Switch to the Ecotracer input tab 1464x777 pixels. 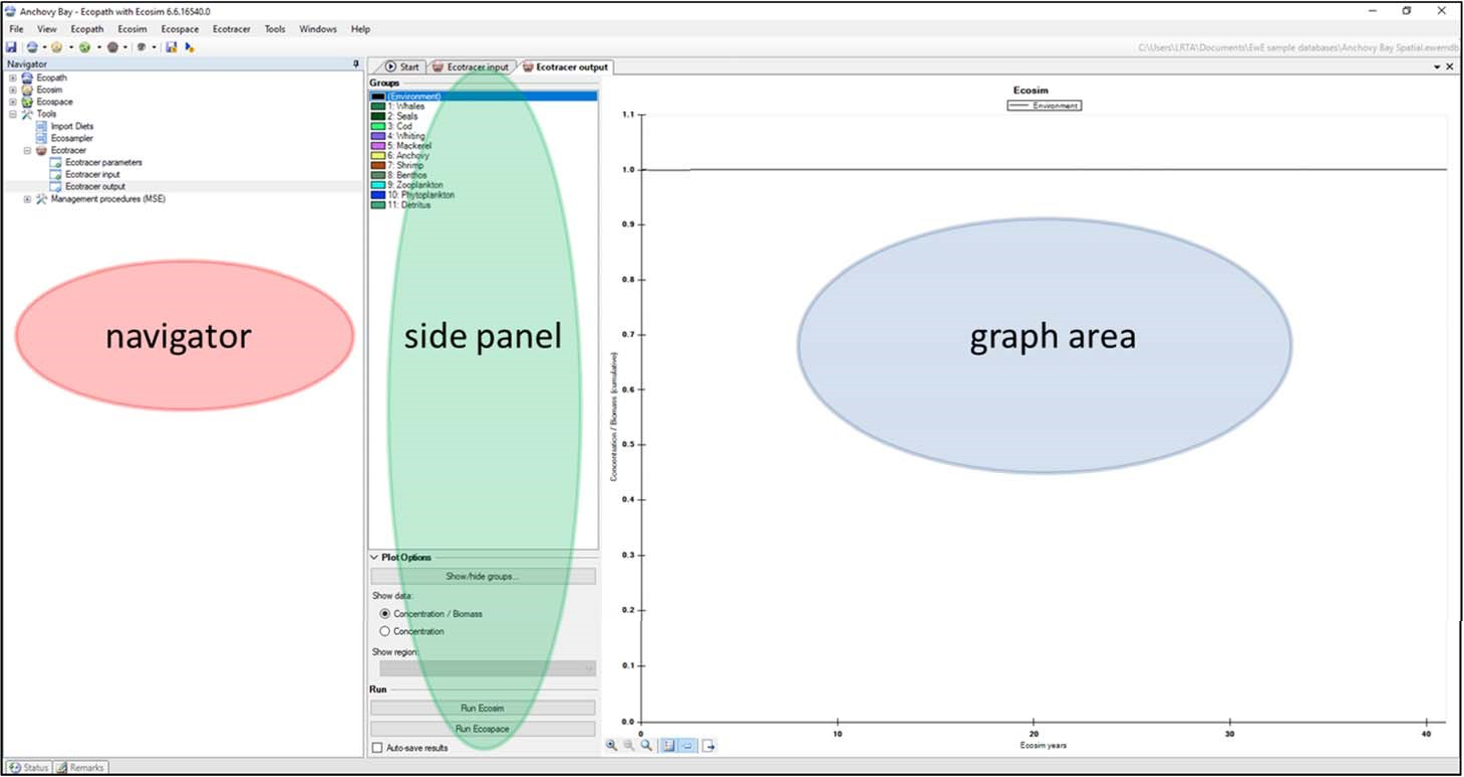pyautogui.click(x=471, y=67)
